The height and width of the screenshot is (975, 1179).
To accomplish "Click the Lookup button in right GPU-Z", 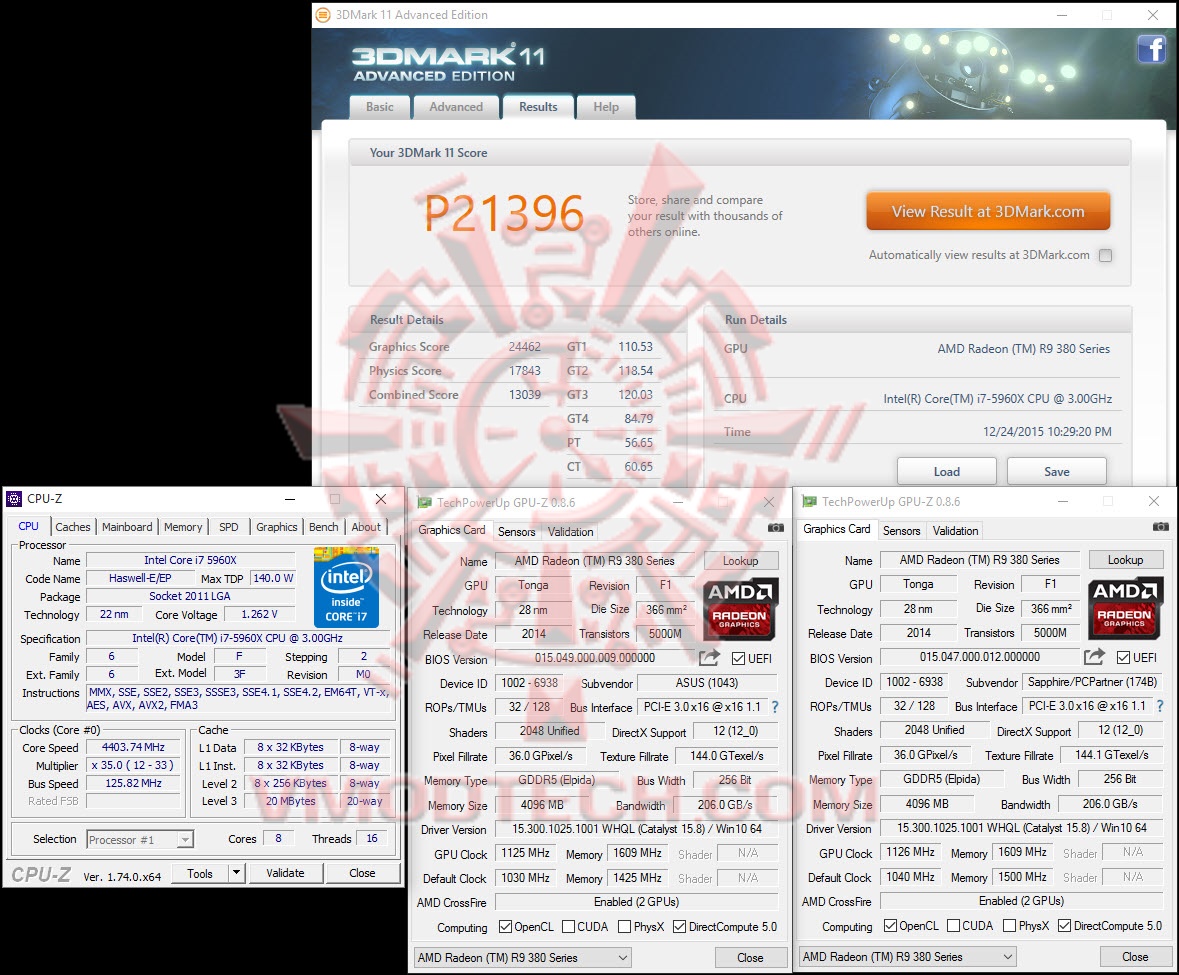I will coord(1126,560).
